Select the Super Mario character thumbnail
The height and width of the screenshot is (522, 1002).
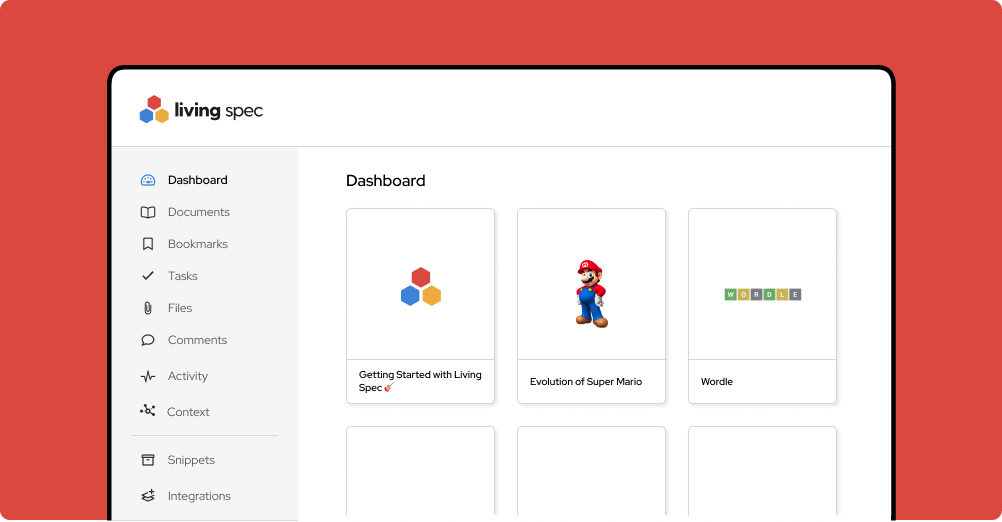(590, 293)
